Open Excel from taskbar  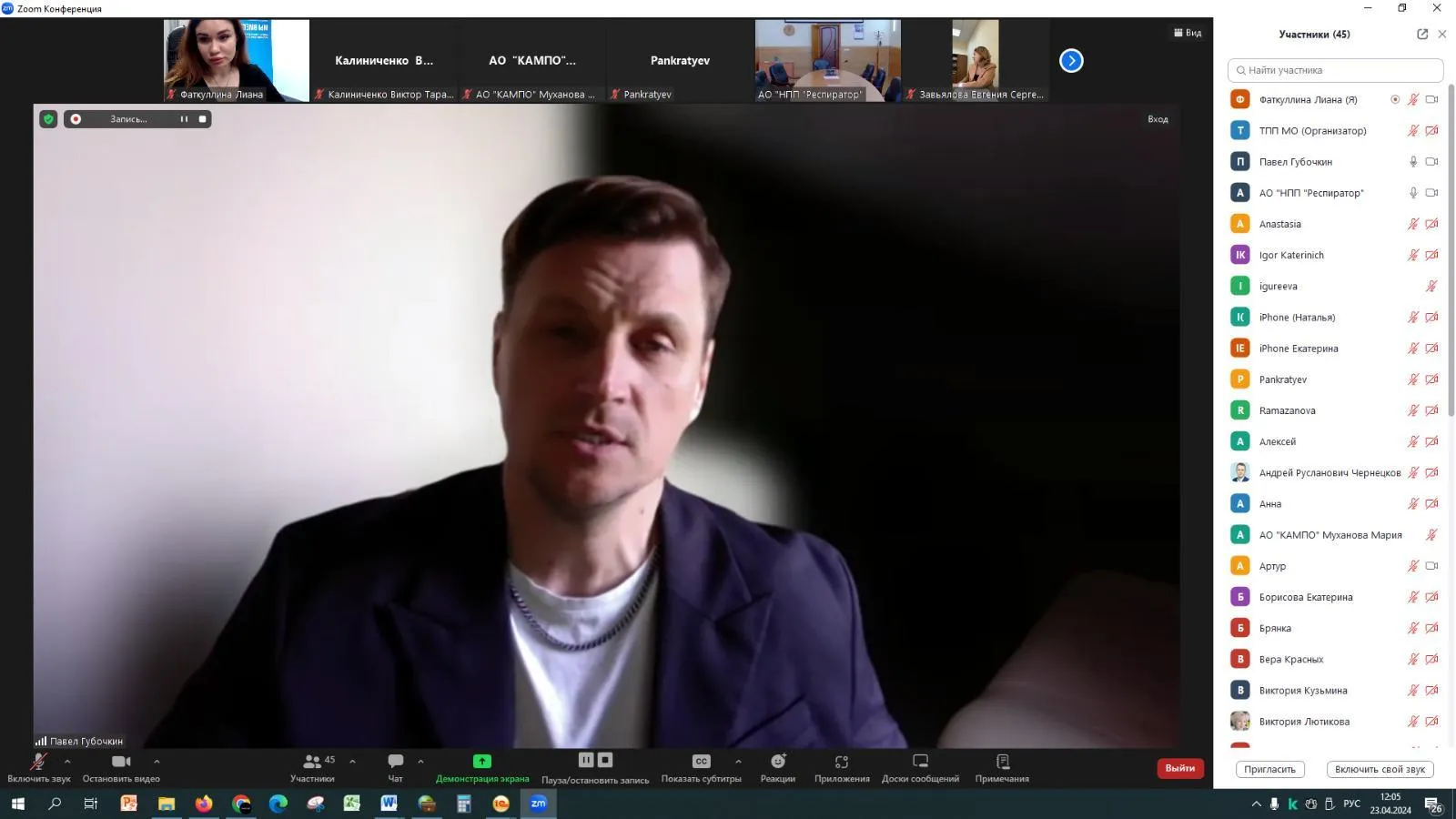click(x=352, y=804)
